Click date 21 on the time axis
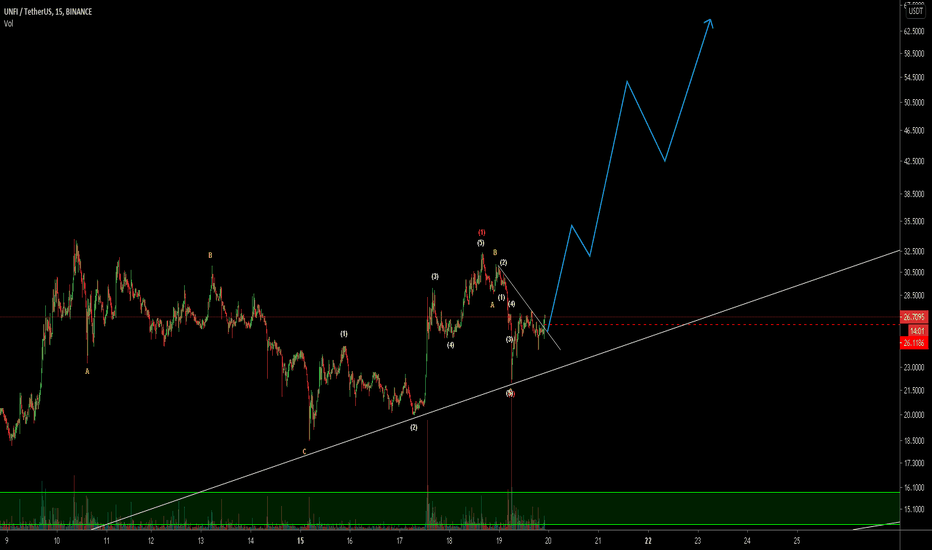The width and height of the screenshot is (932, 550). pos(598,540)
